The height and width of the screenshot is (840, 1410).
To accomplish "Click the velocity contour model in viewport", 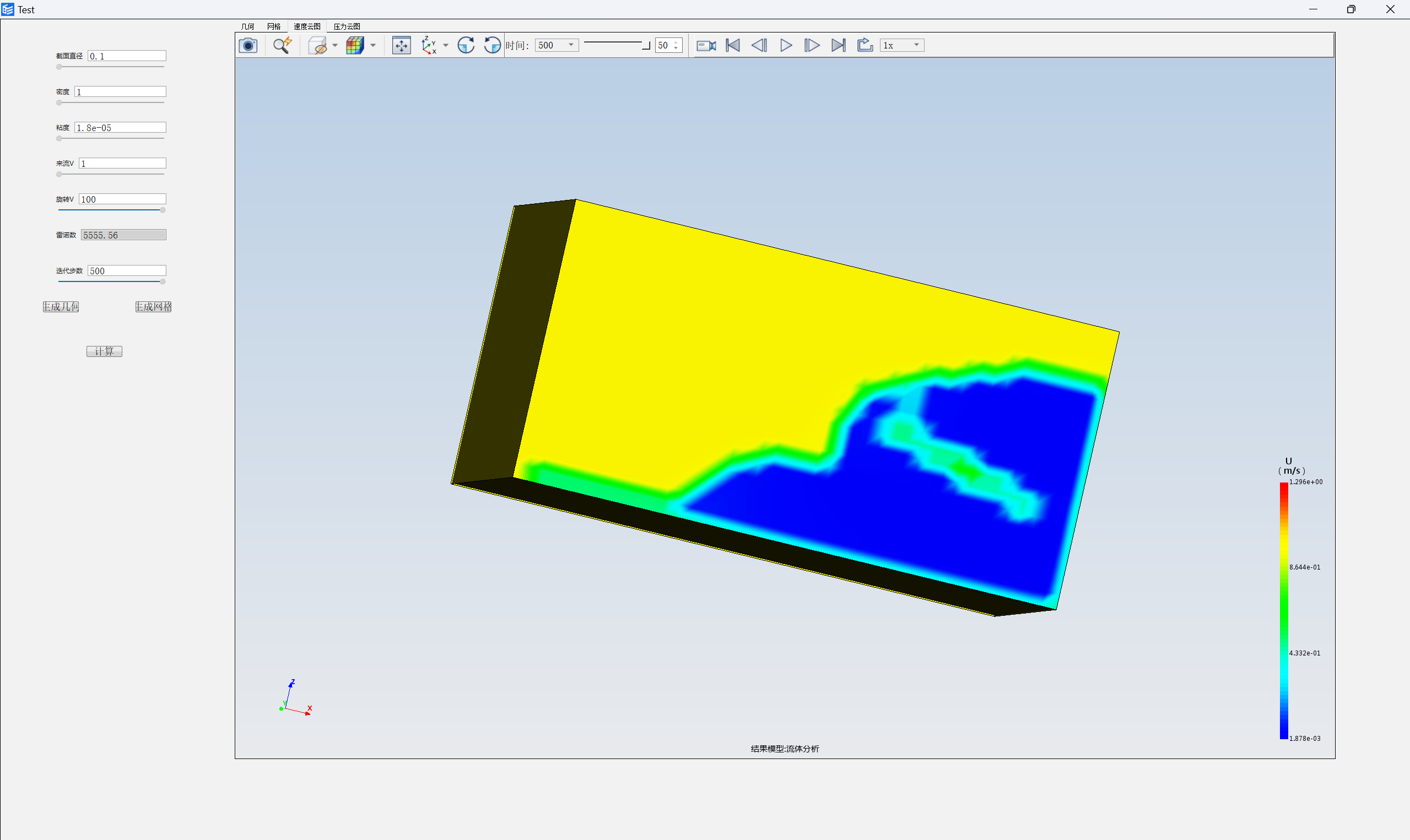I will [785, 408].
